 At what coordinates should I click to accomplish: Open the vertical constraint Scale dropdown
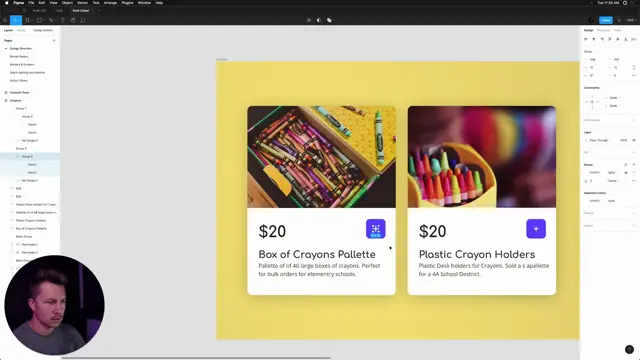coord(614,106)
